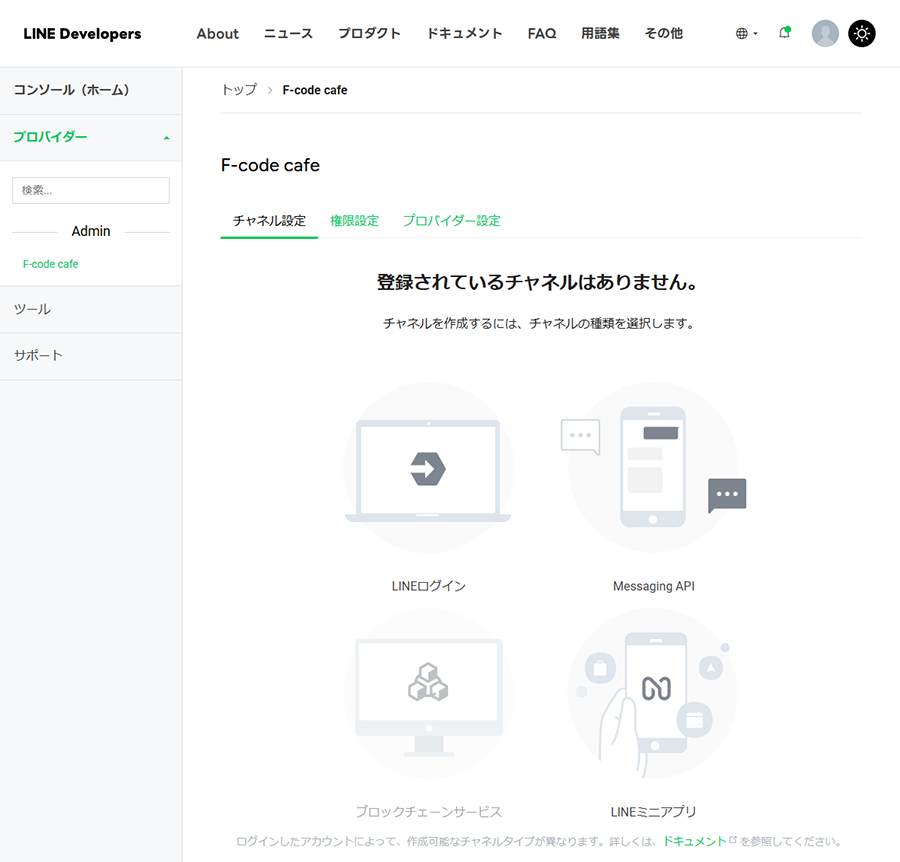Collapse the プロバイダー sidebar section

click(x=166, y=137)
